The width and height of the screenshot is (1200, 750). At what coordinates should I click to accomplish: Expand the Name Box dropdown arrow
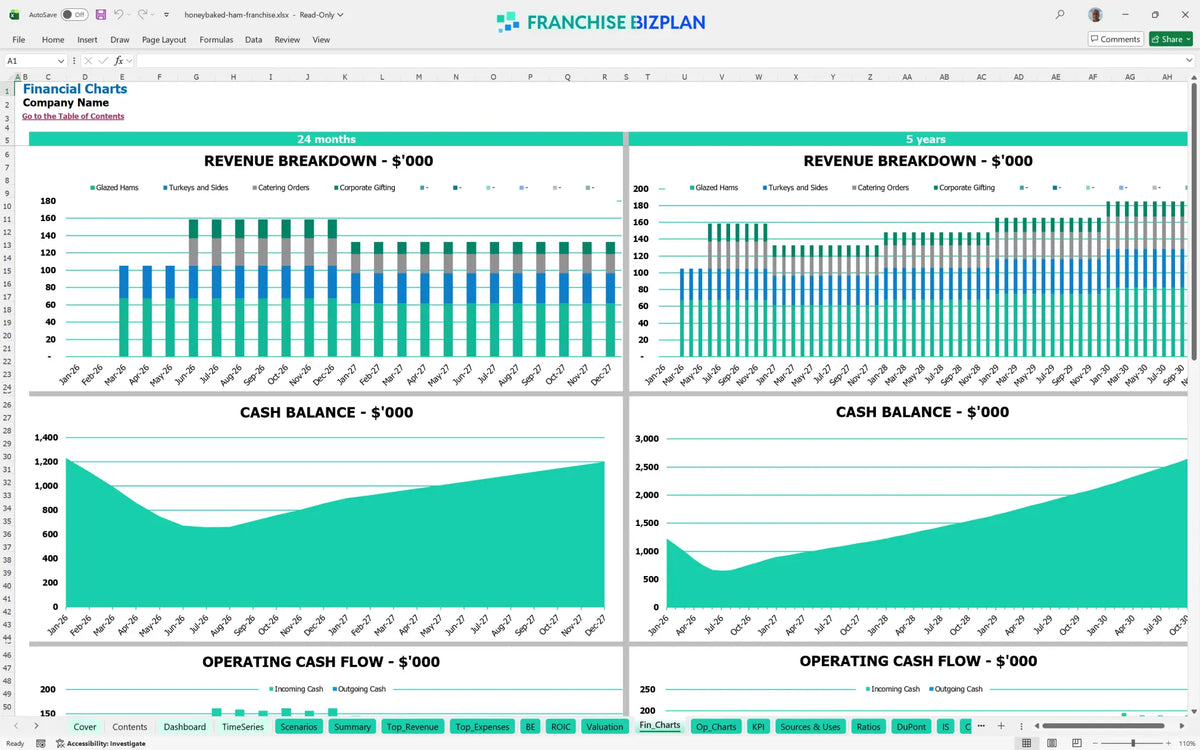click(x=61, y=61)
